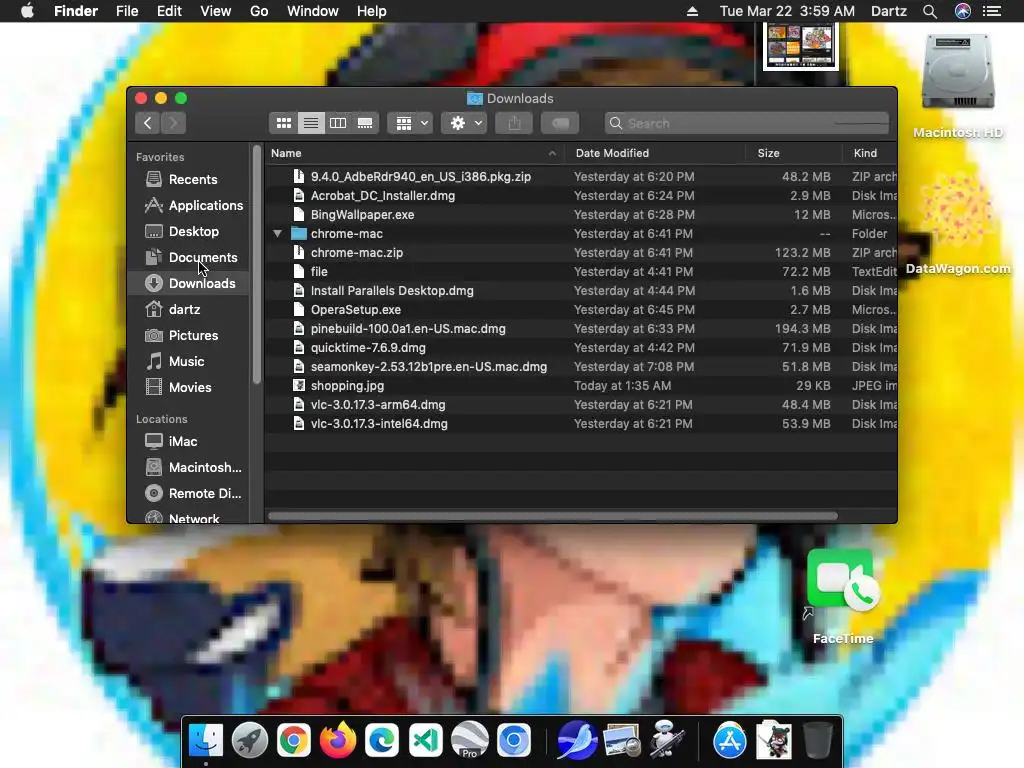
Task: Select quicktime-7.6.9.dmg in the list
Action: [581, 347]
